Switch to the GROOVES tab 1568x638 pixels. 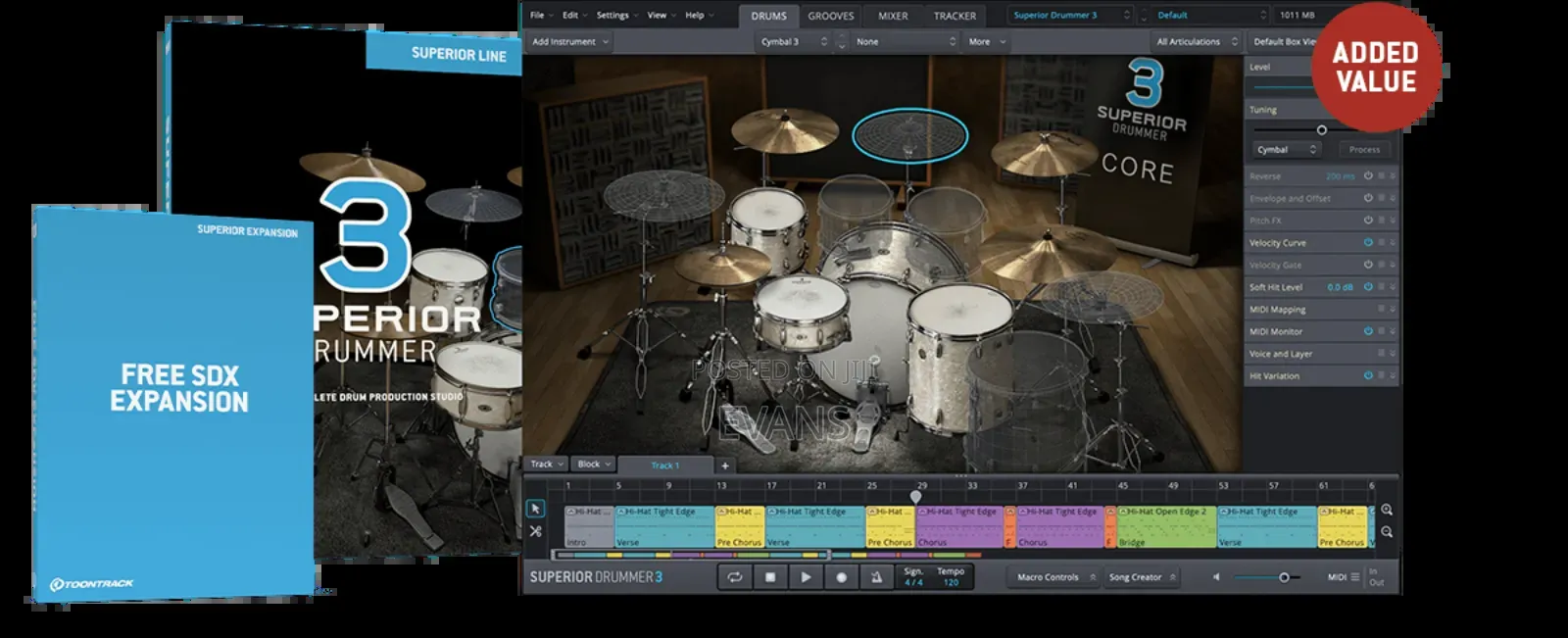coord(831,16)
